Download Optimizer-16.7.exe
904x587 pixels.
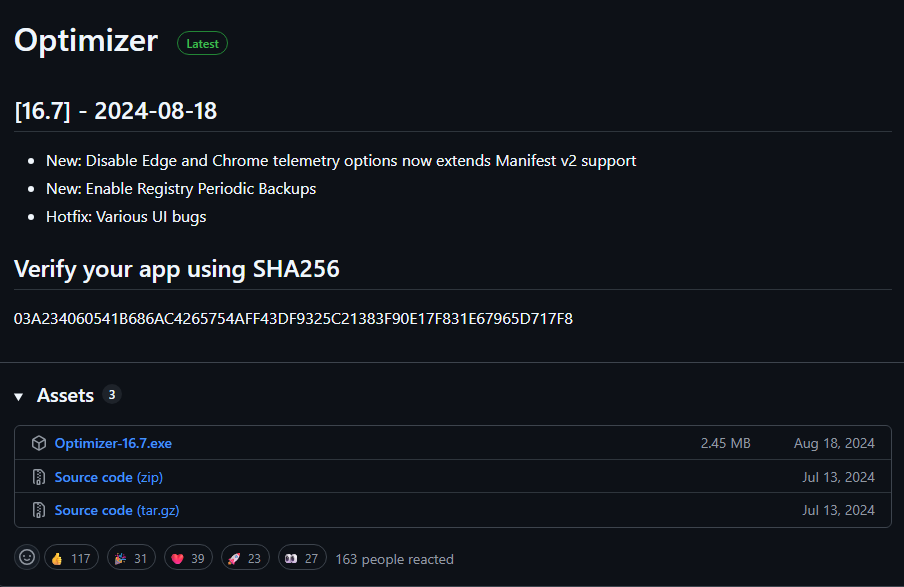113,443
